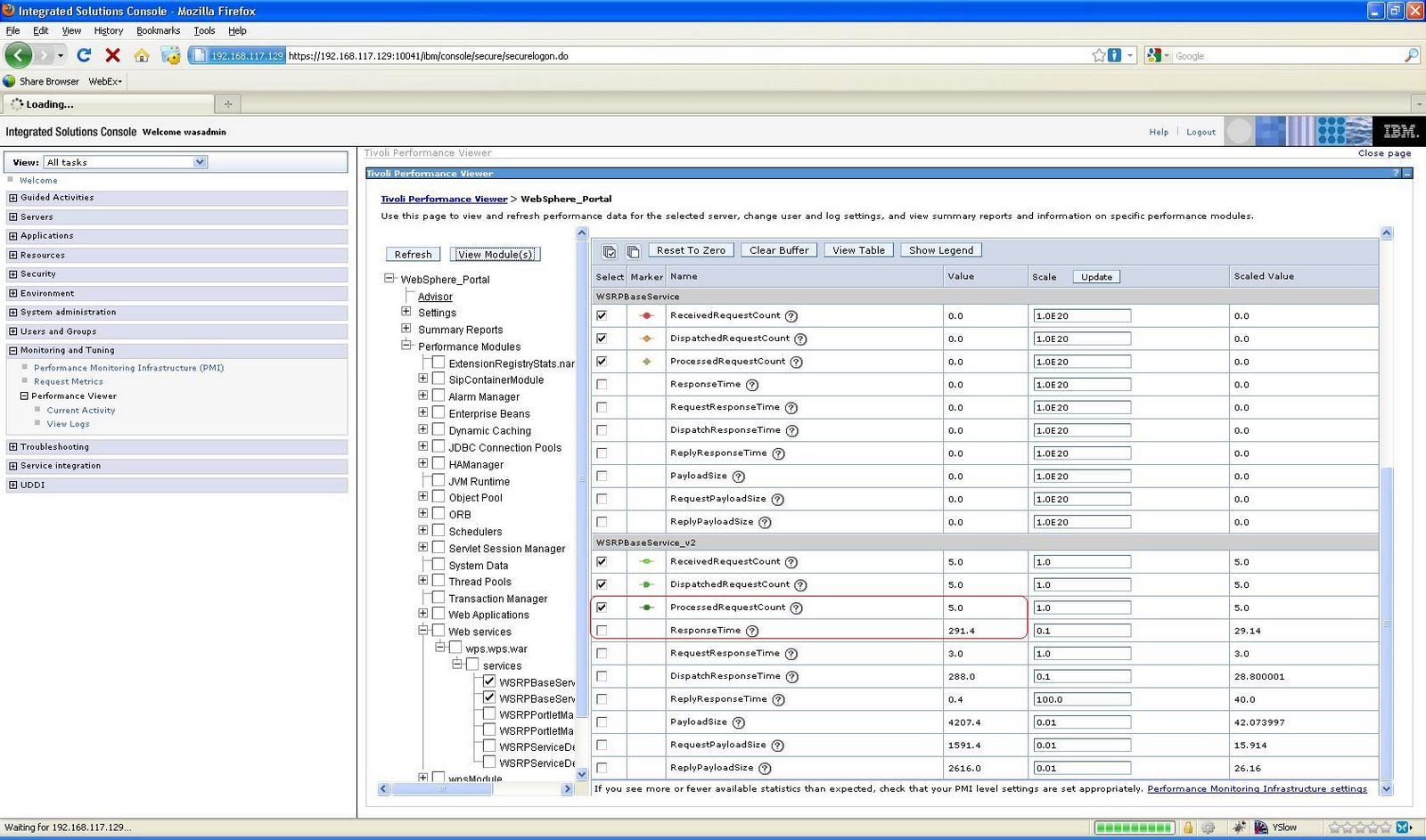The image size is (1426, 840).
Task: Expand the Troubleshooting navigation section
Action: pos(13,447)
